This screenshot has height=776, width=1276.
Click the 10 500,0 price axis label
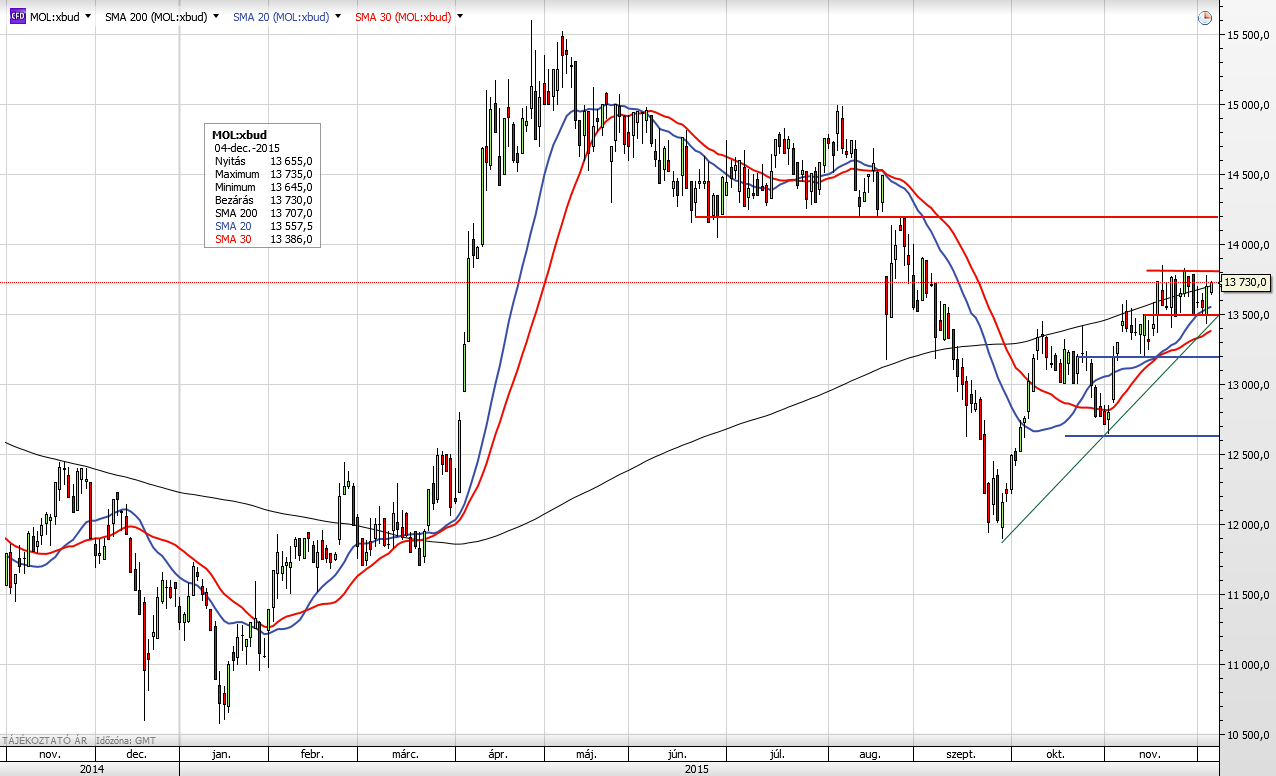[1250, 735]
